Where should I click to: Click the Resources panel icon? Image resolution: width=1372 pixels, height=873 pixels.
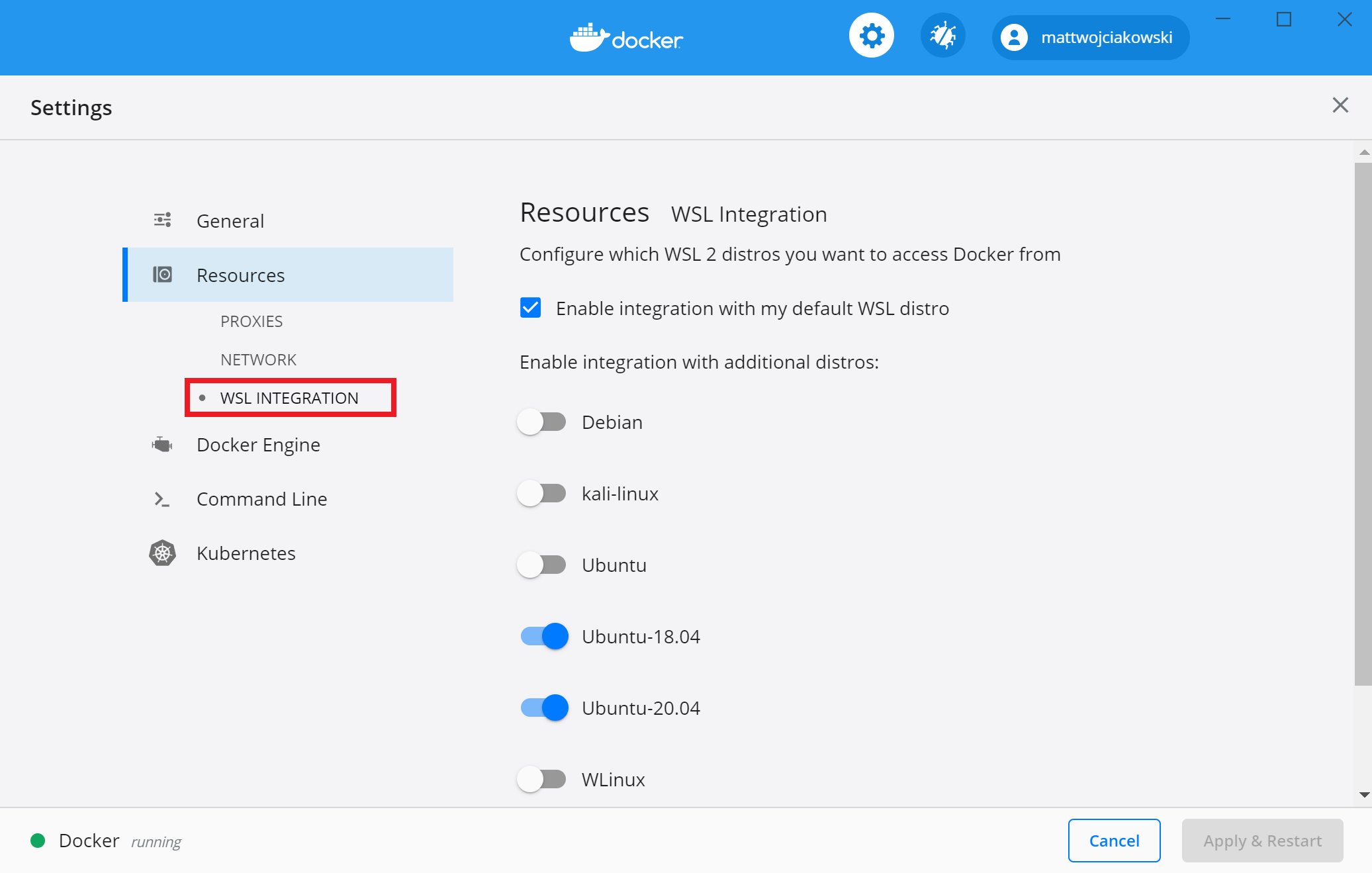click(163, 274)
